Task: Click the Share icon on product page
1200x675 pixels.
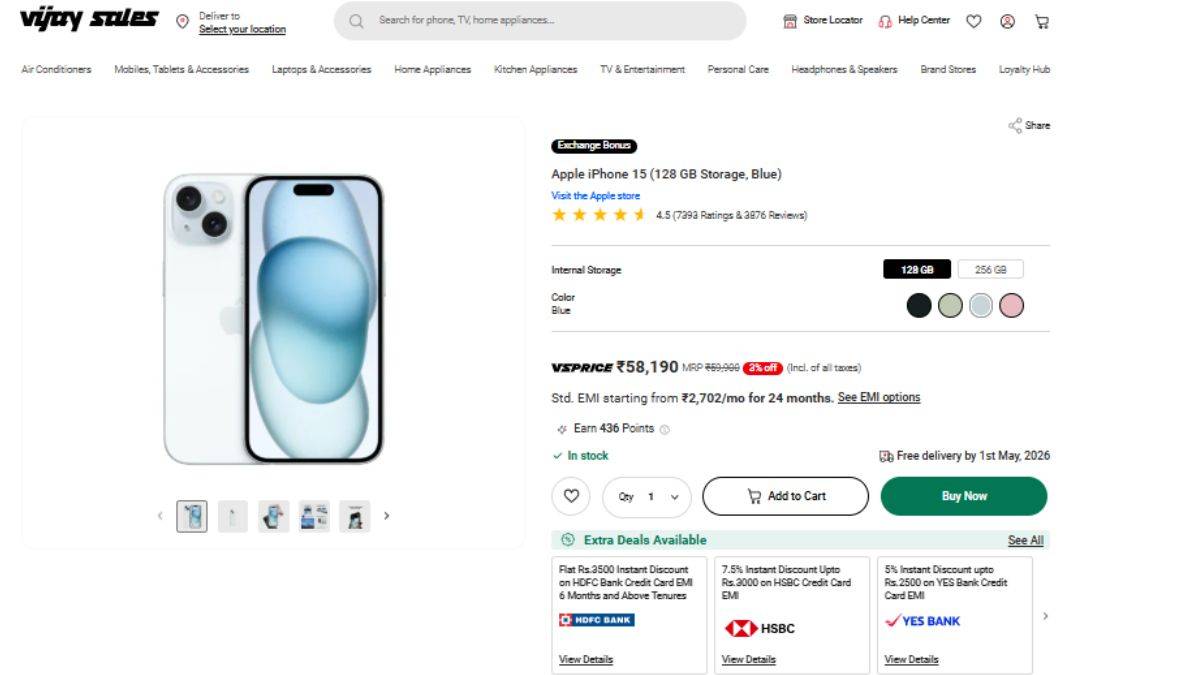Action: [x=1016, y=126]
